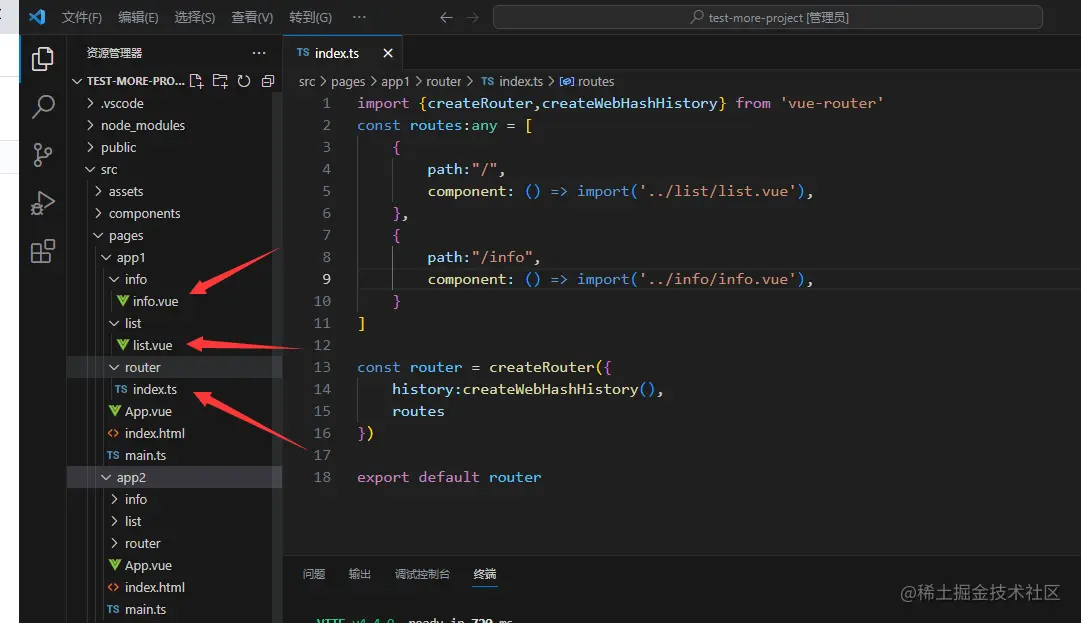Image resolution: width=1081 pixels, height=623 pixels.
Task: Switch to the 终端 panel tab
Action: click(485, 574)
